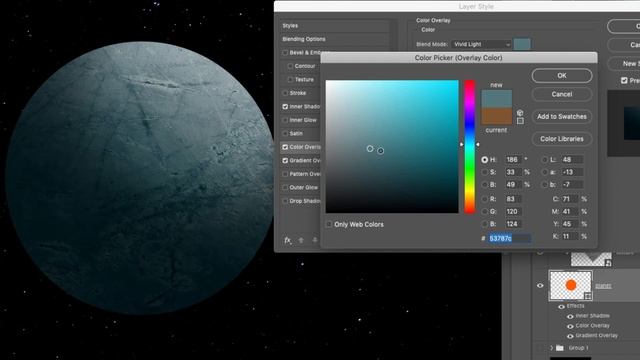This screenshot has width=640, height=360.
Task: Click the G value field showing 120
Action: [x=513, y=211]
